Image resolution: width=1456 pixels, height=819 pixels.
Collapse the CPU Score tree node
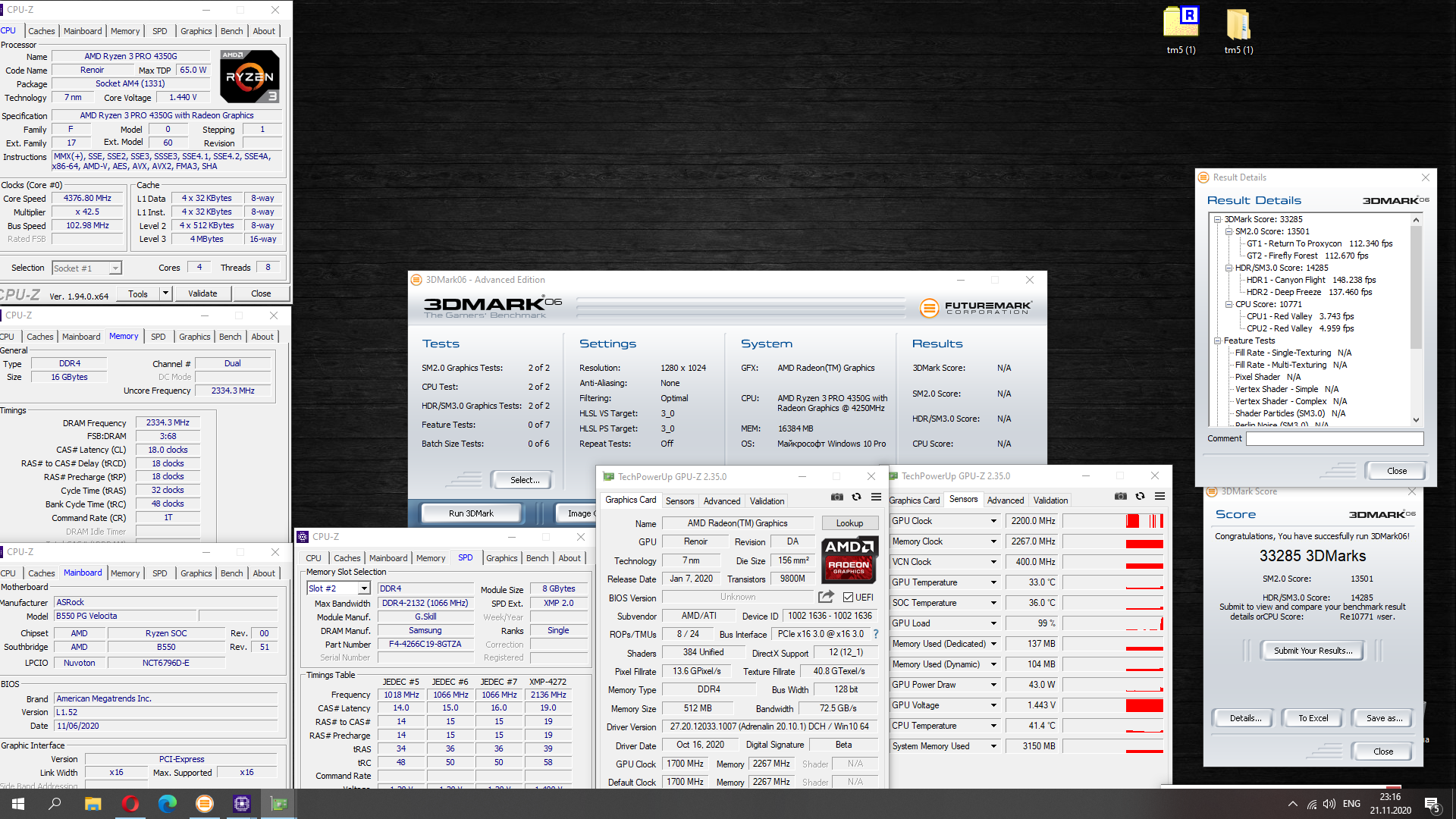pyautogui.click(x=1229, y=304)
